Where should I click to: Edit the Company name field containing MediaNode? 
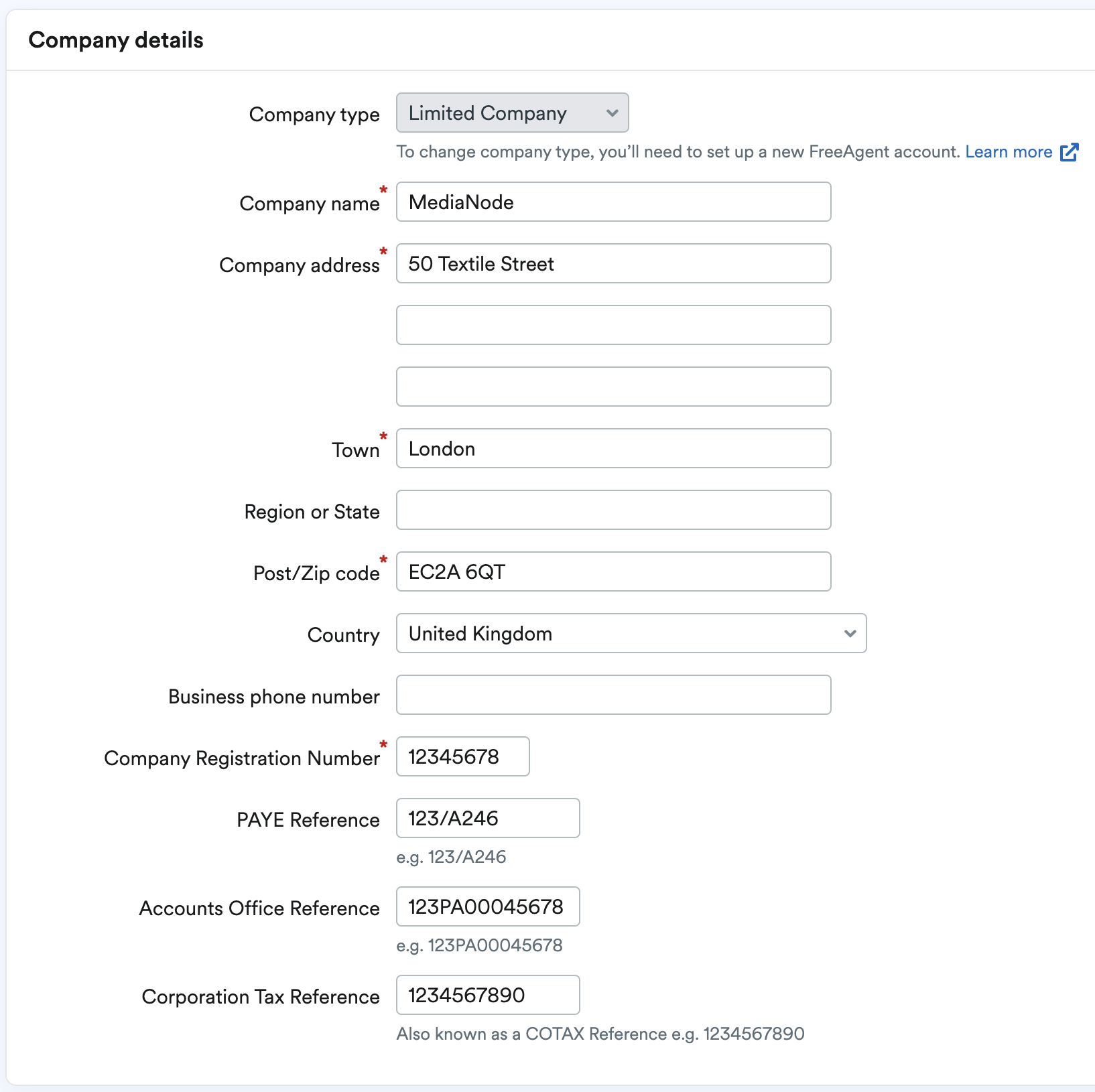[613, 202]
